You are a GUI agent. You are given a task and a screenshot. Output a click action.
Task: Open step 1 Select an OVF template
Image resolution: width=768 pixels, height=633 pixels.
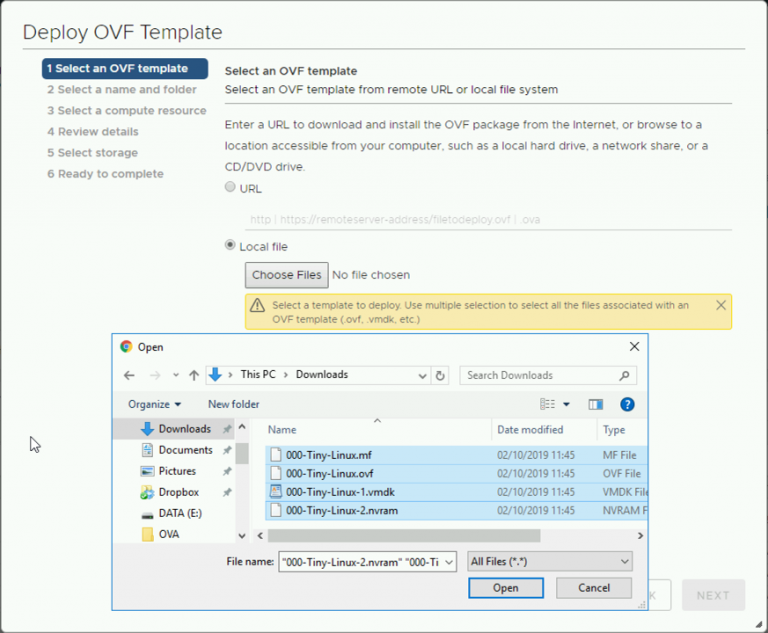tap(125, 69)
